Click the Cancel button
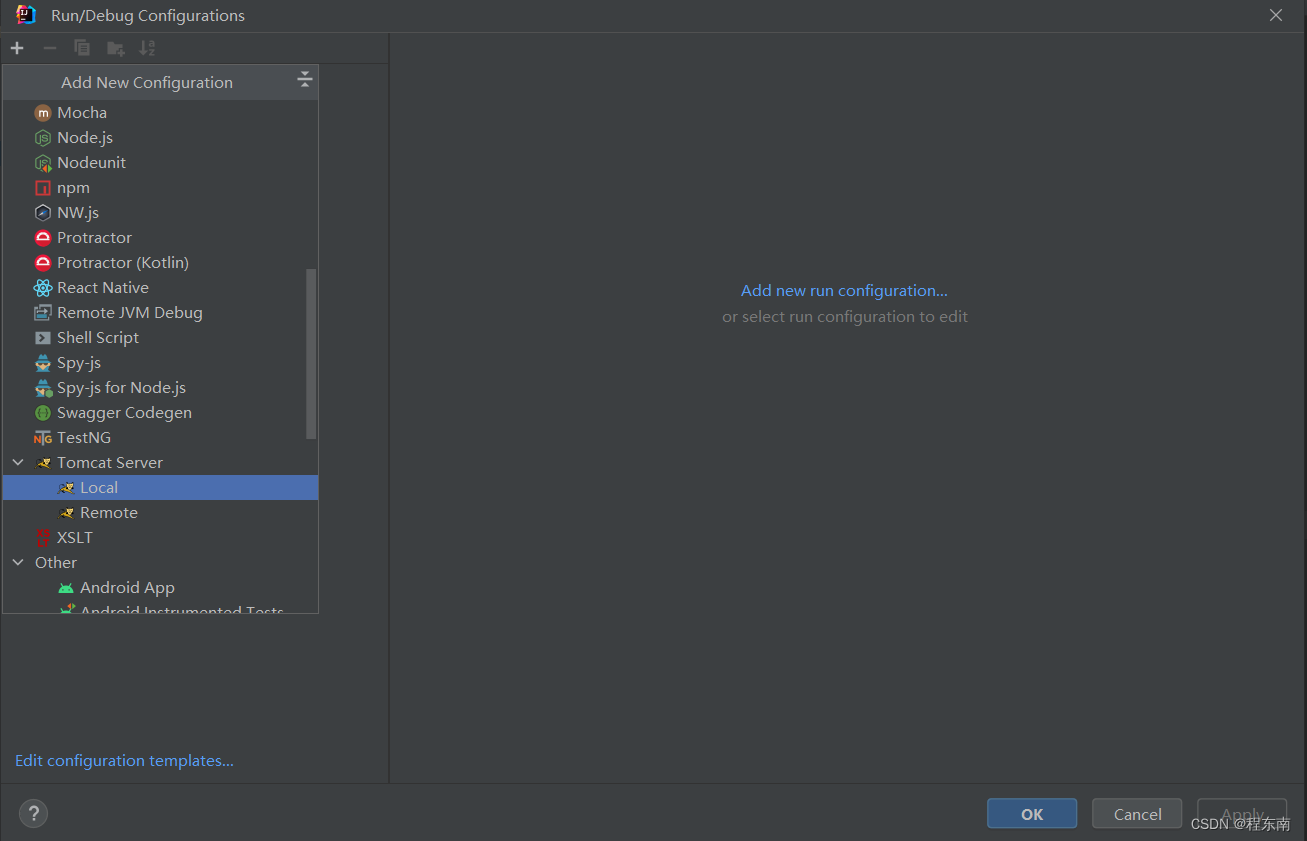The width and height of the screenshot is (1307, 841). click(1137, 814)
